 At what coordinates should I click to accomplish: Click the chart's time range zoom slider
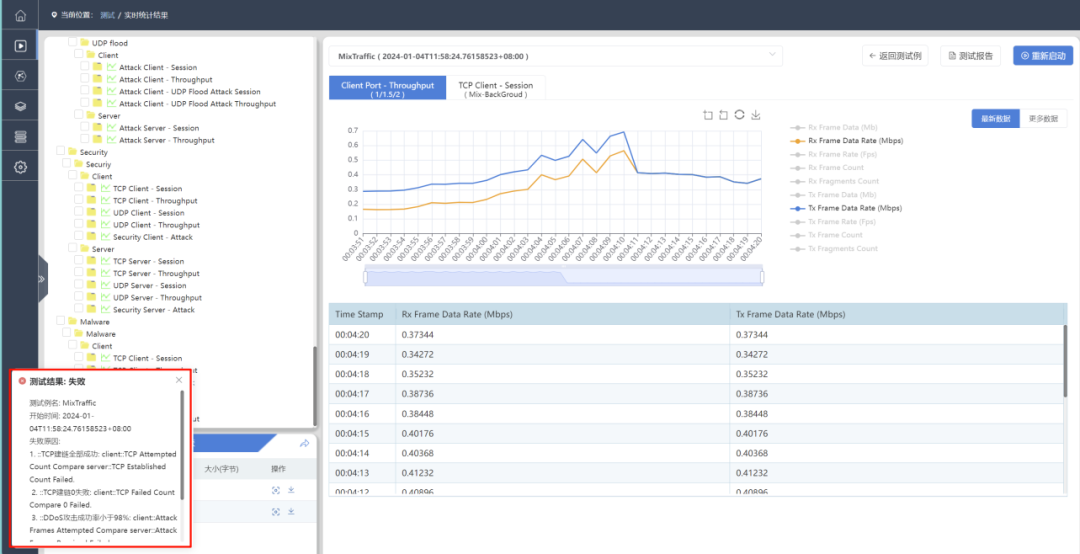point(563,277)
